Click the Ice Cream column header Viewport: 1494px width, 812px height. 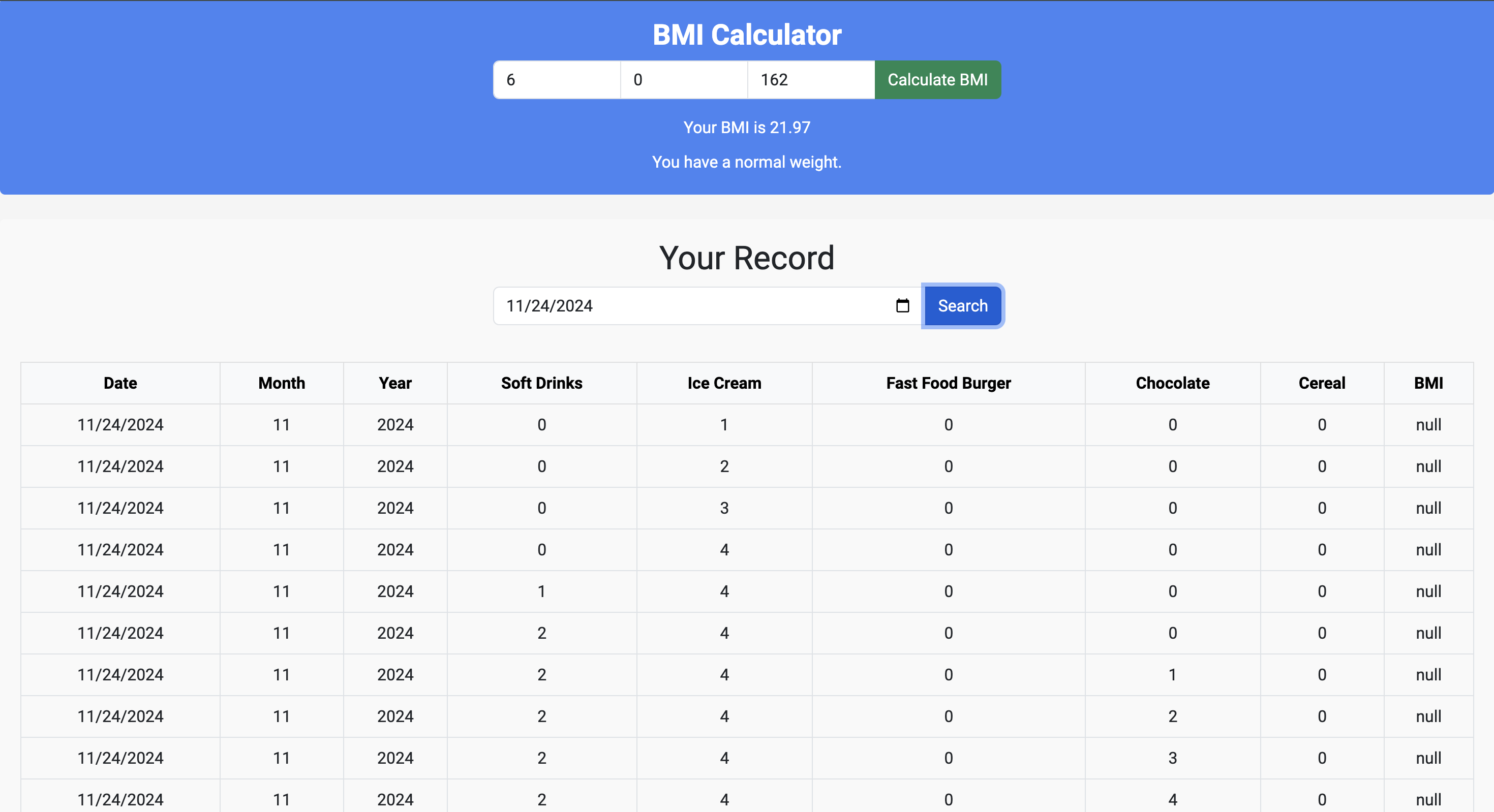(x=724, y=383)
